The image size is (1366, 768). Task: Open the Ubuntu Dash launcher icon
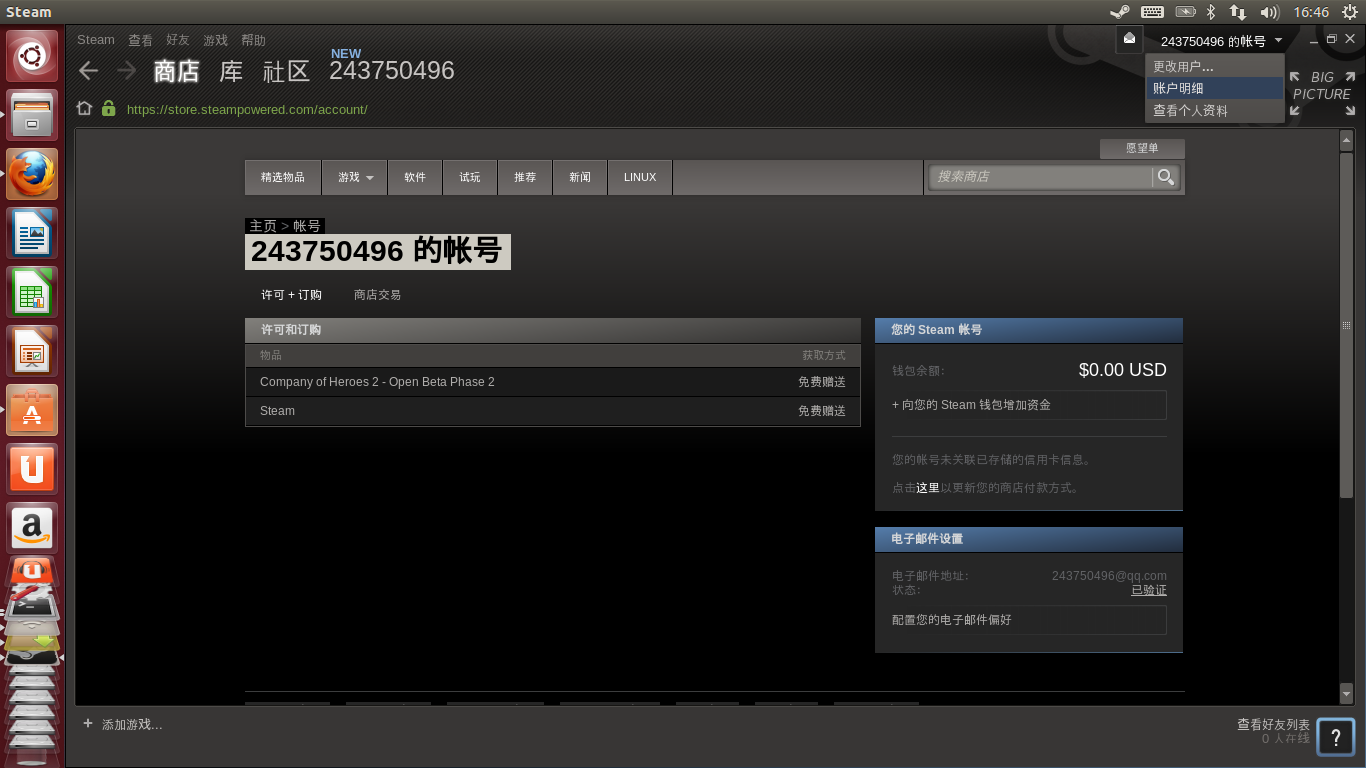coord(33,56)
